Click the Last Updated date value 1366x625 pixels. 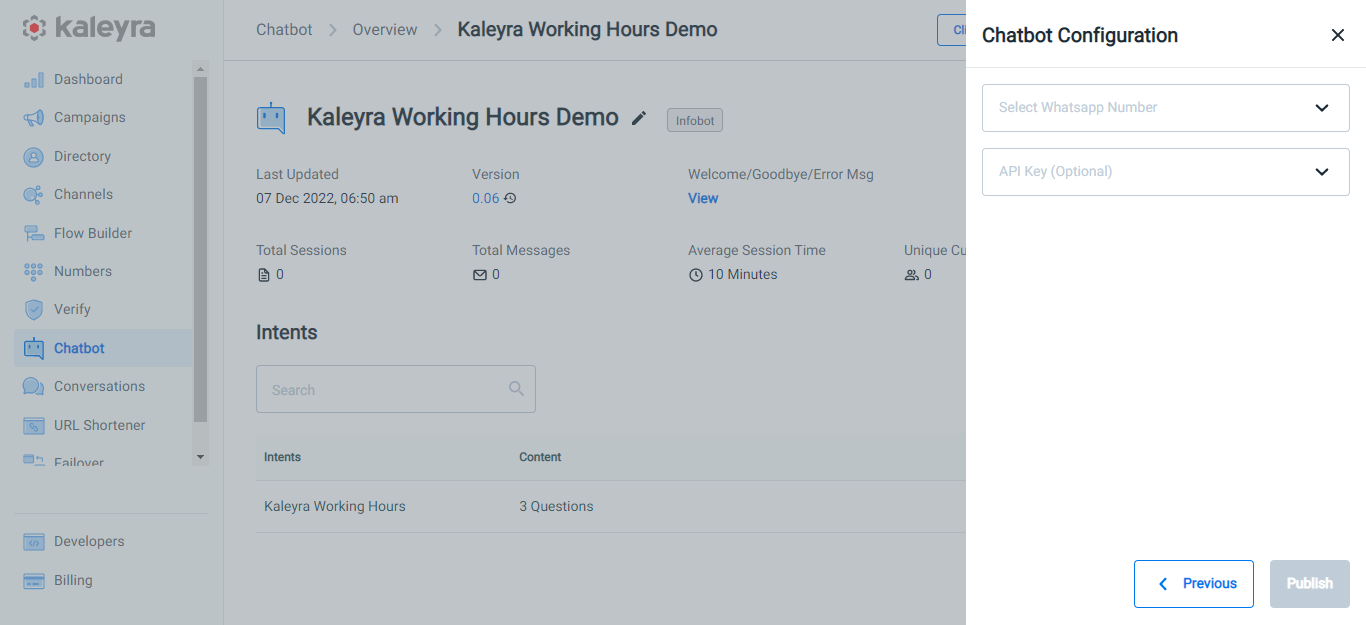(327, 198)
